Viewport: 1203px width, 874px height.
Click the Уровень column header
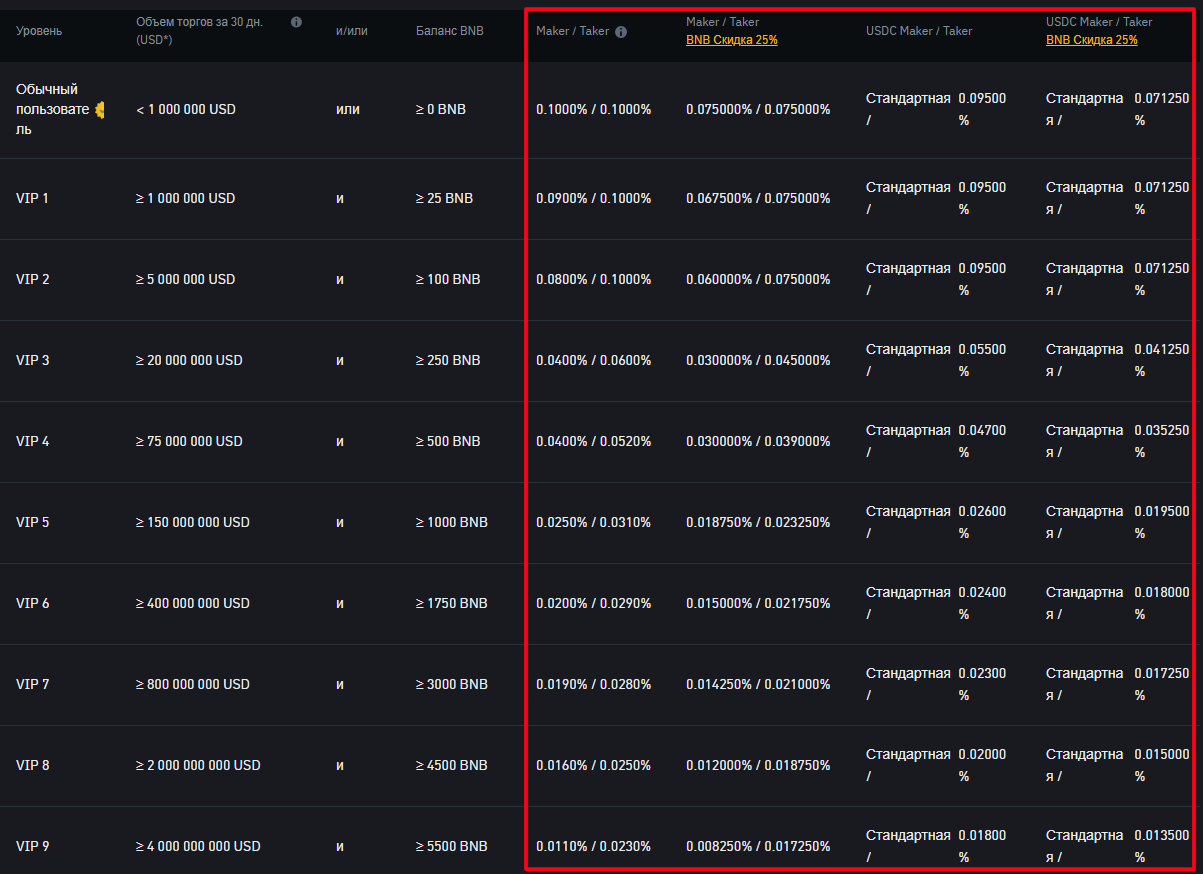tap(39, 31)
